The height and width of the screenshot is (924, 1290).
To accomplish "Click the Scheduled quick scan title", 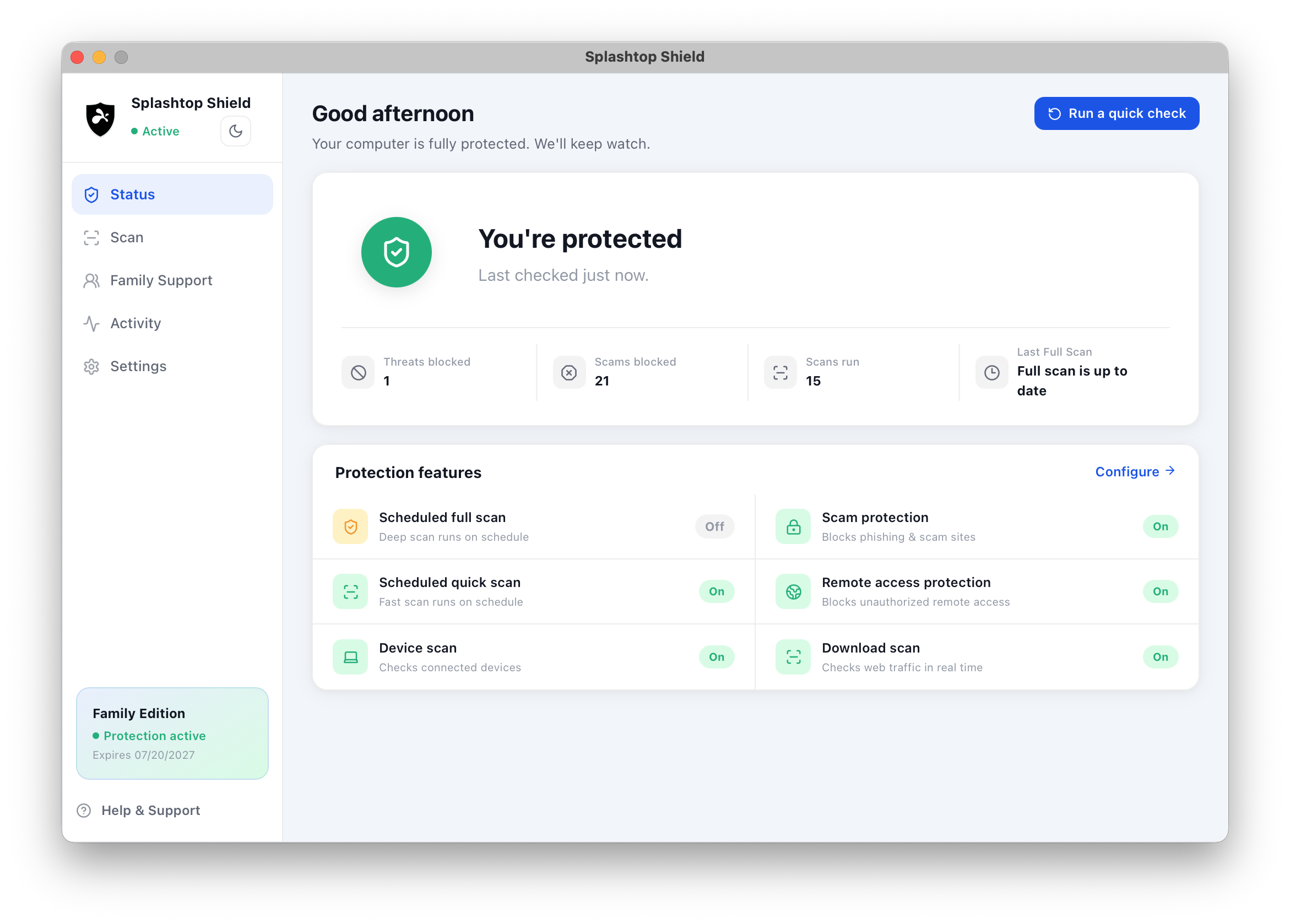I will pos(450,582).
